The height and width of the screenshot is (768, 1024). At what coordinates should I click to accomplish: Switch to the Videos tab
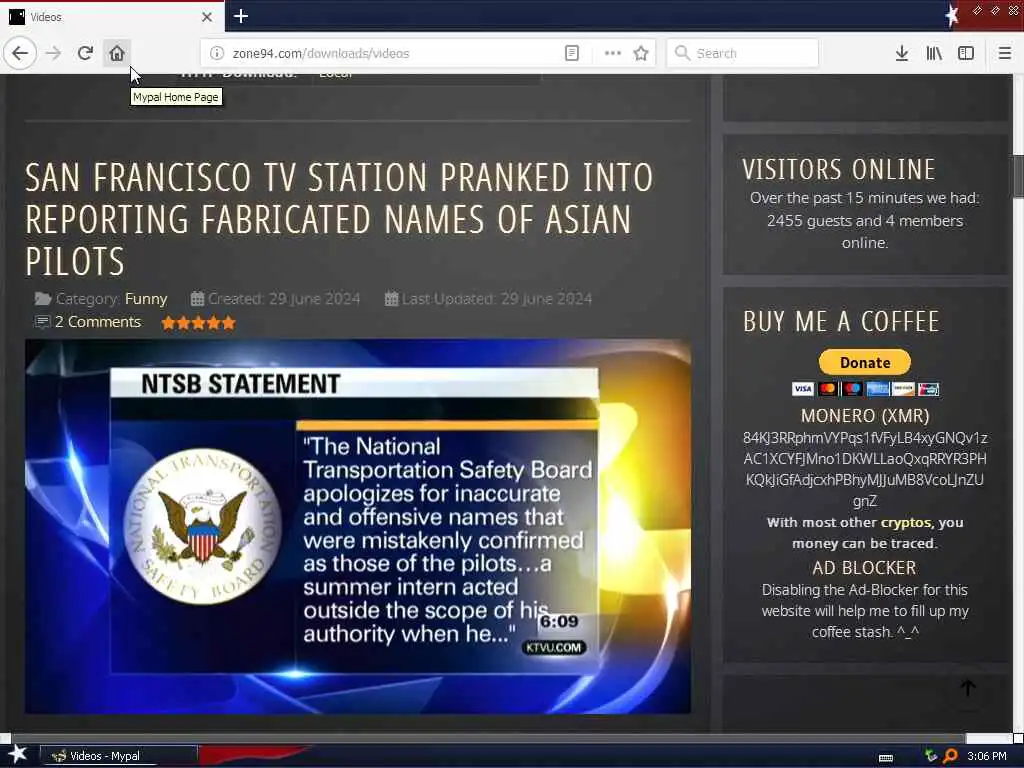coord(112,17)
